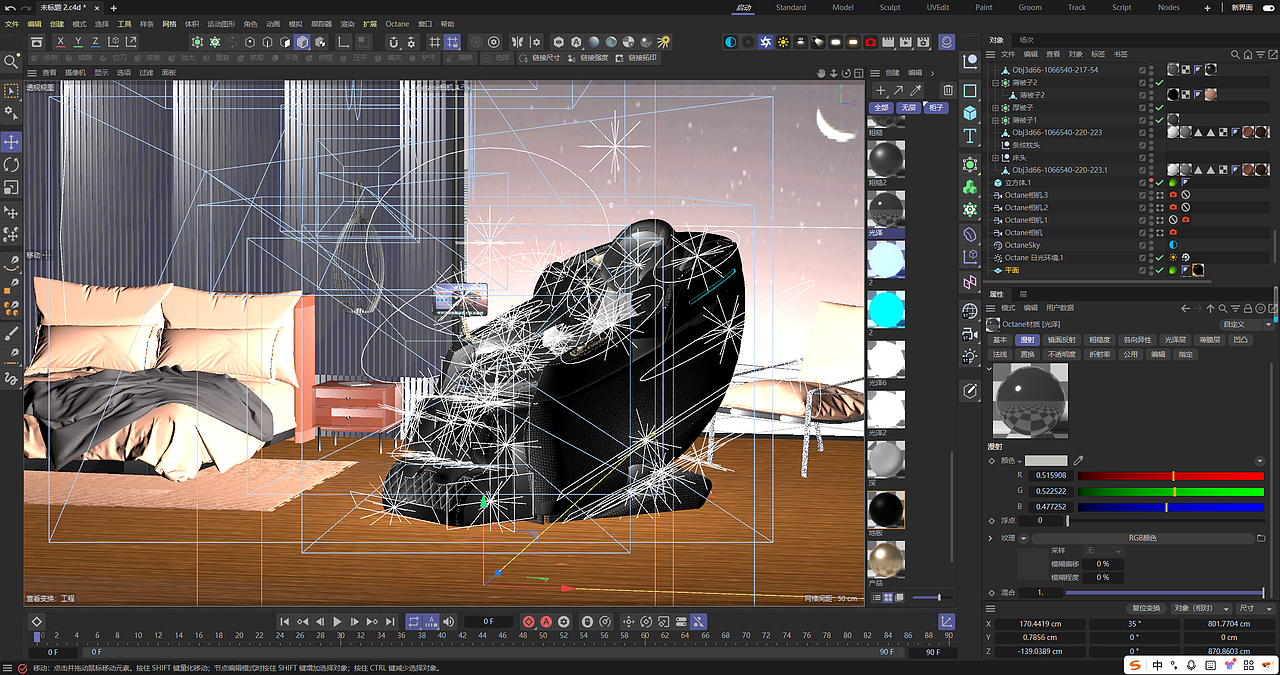This screenshot has width=1280, height=675.
Task: Toggle green checkmark for 平面
Action: click(x=1159, y=270)
